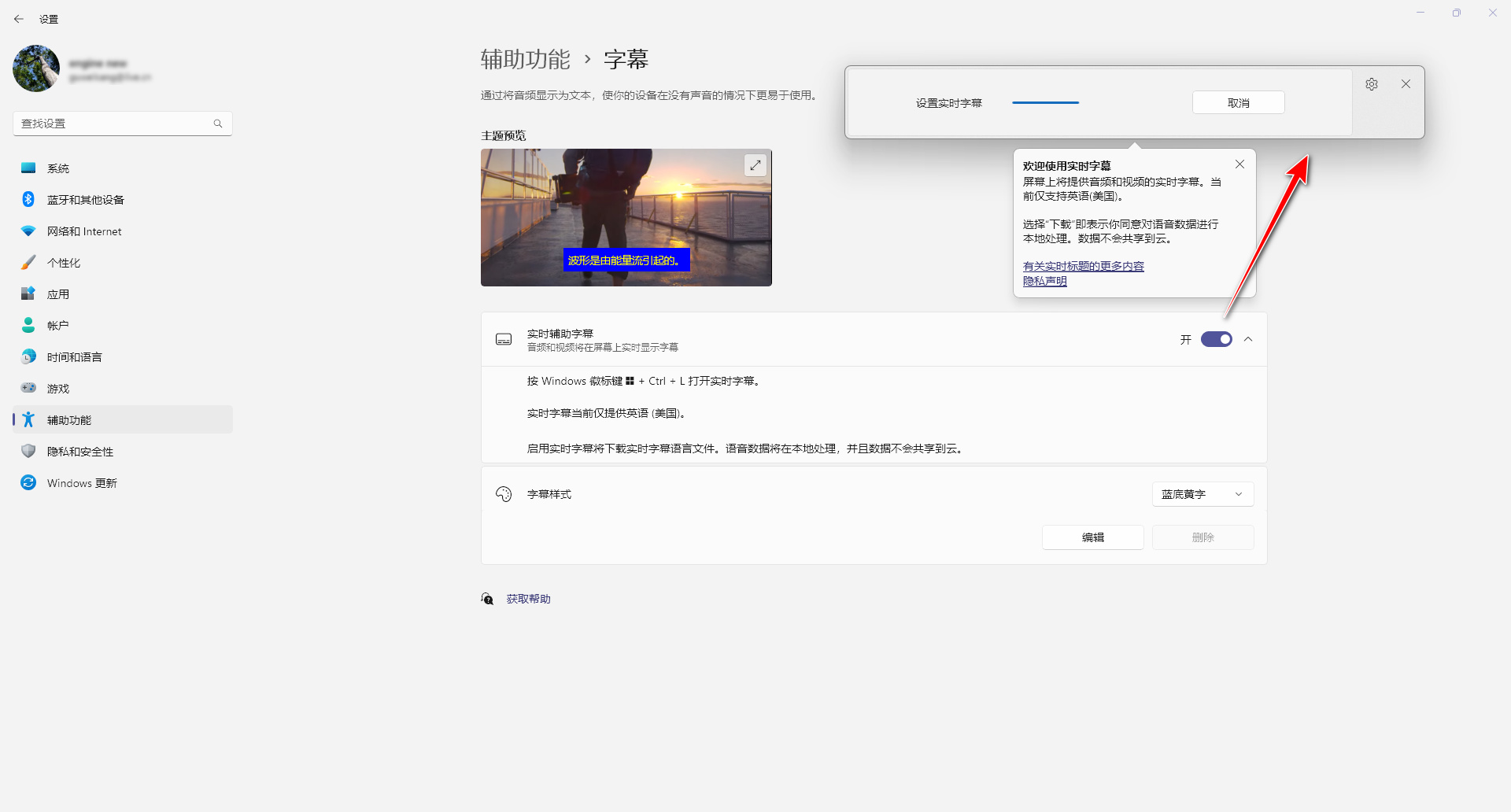Viewport: 1511px width, 812px height.
Task: Expand the theme preview image
Action: pyautogui.click(x=755, y=165)
